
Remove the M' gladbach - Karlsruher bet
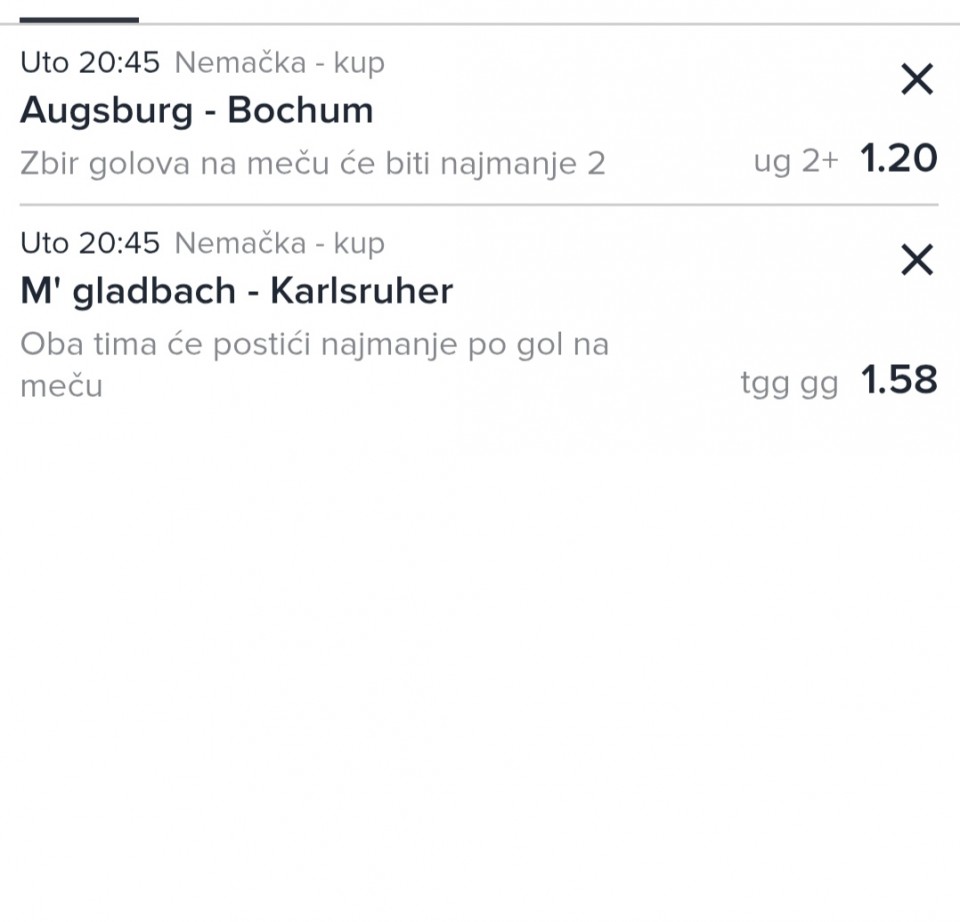pos(916,260)
